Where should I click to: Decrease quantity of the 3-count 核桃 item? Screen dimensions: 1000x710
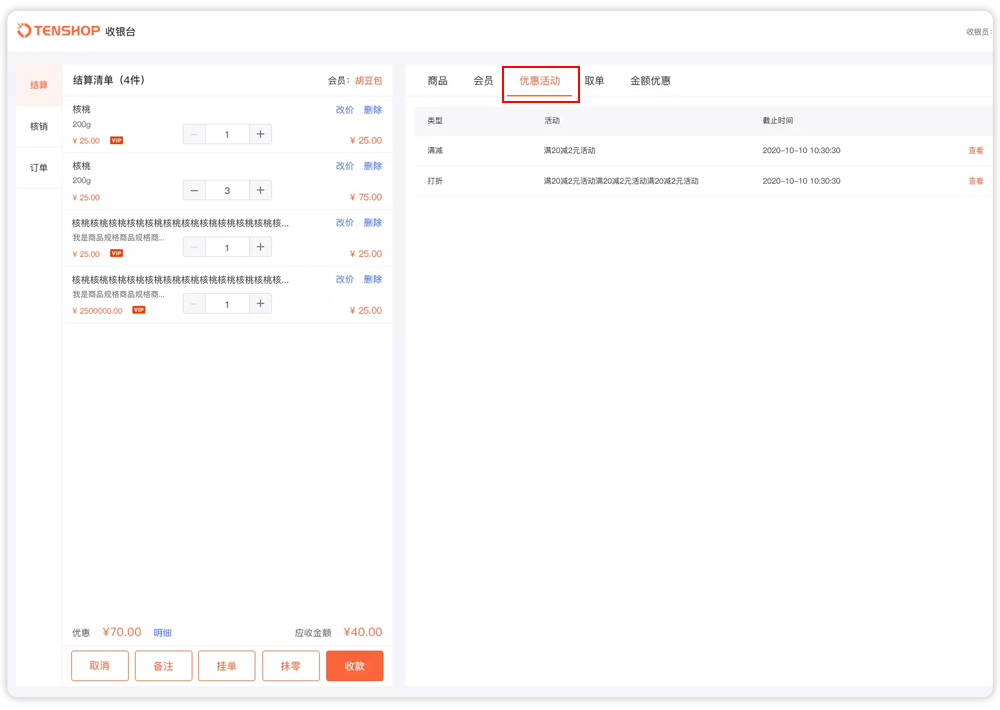coord(194,190)
